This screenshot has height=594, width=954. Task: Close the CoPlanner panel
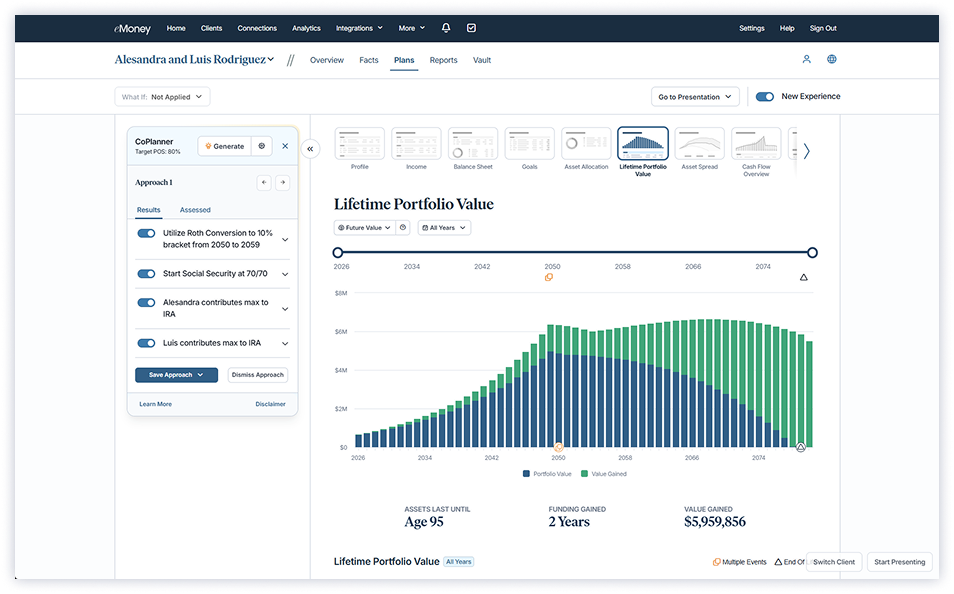285,146
